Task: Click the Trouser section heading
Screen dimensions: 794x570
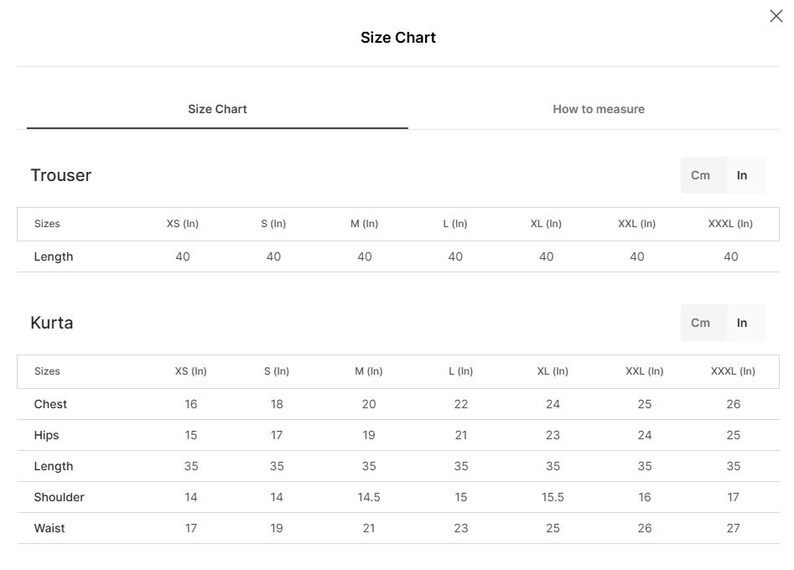Action: click(x=61, y=175)
